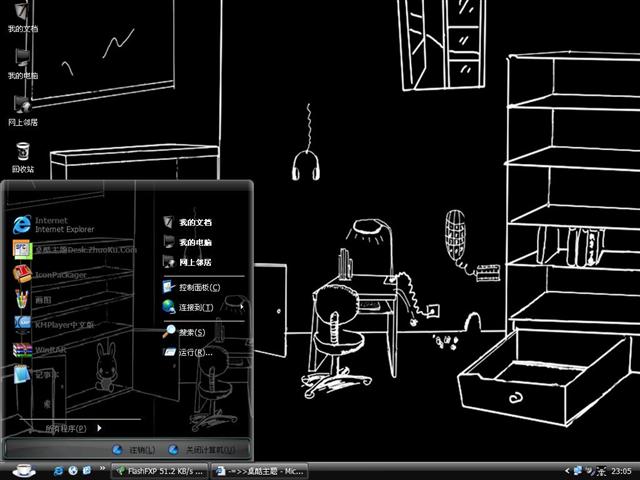Screen dimensions: 640x480
Task: Open 画图 paint program in the Start menu
Action: click(x=32, y=300)
